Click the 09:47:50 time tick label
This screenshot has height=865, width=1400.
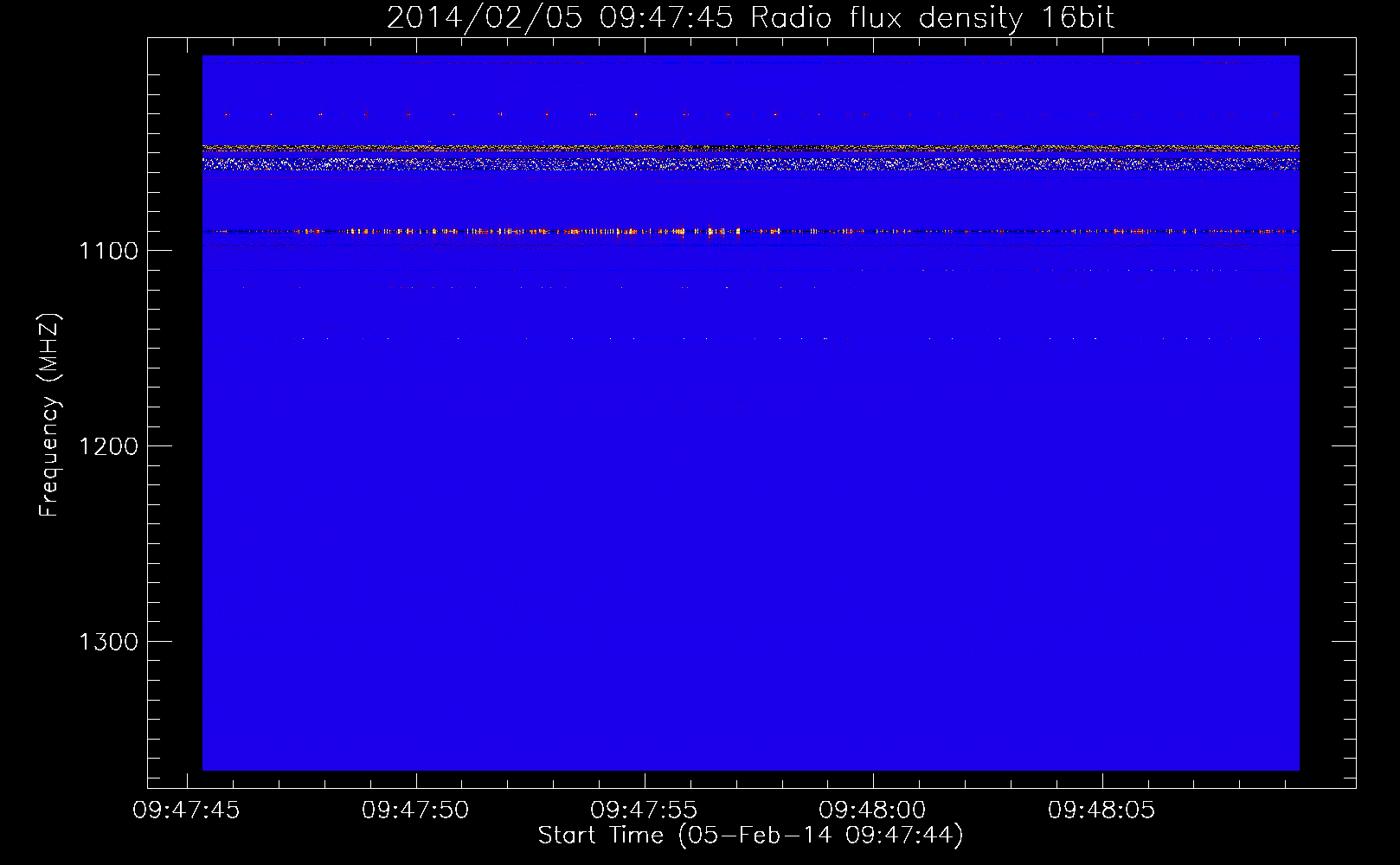[x=415, y=811]
